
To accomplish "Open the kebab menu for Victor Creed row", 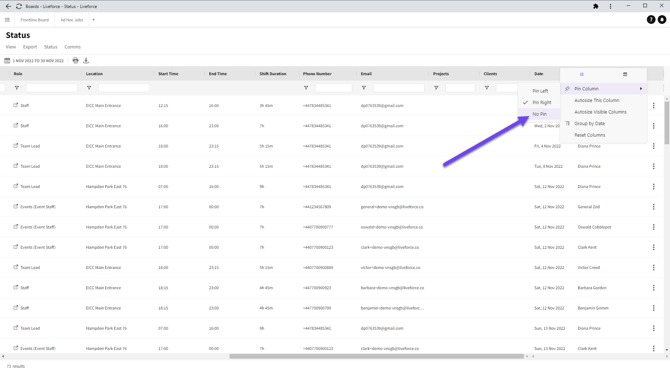I will tap(653, 268).
